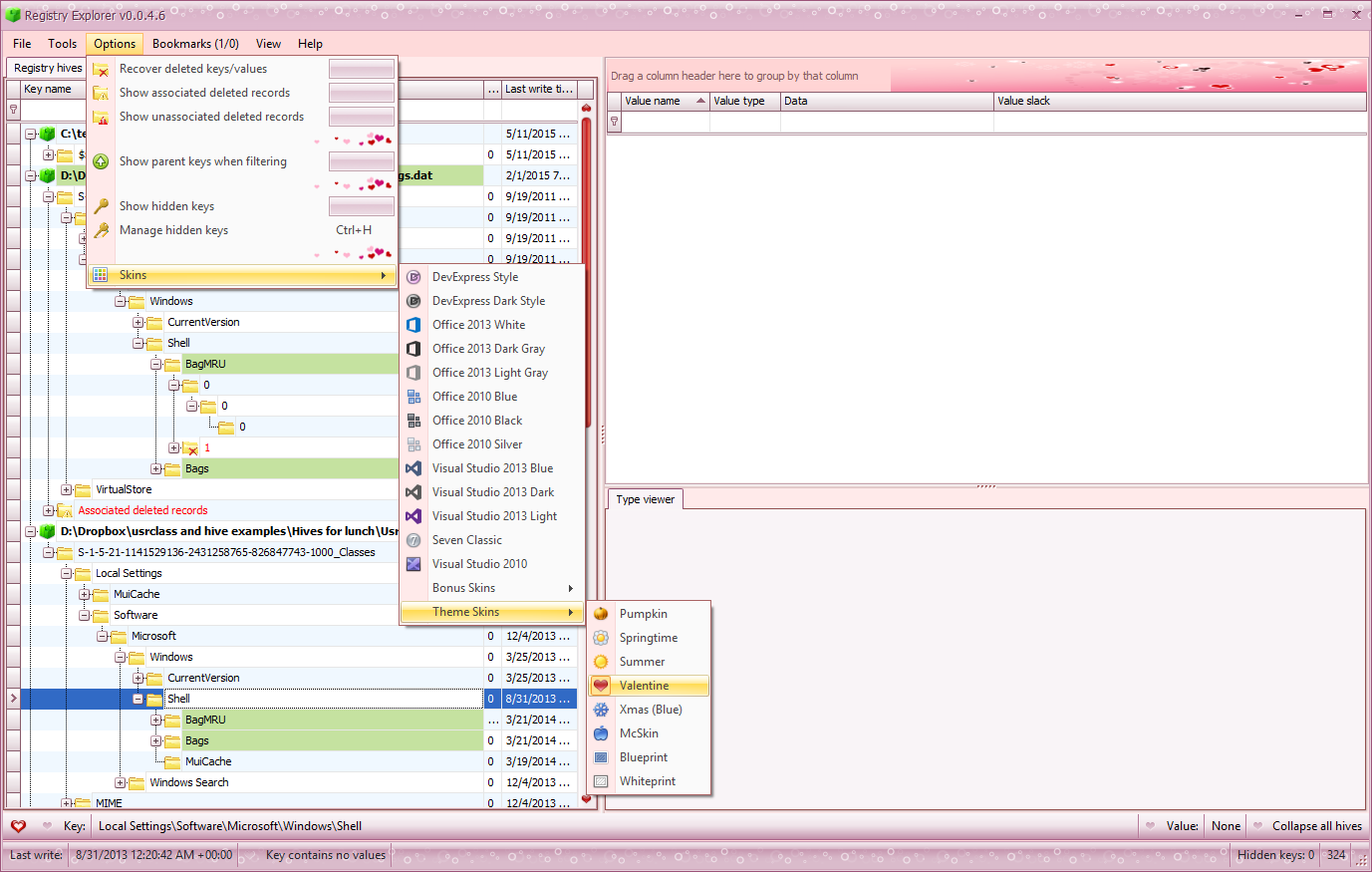The height and width of the screenshot is (872, 1372).
Task: Click the Recover deleted keys/values icon
Action: pyautogui.click(x=101, y=69)
